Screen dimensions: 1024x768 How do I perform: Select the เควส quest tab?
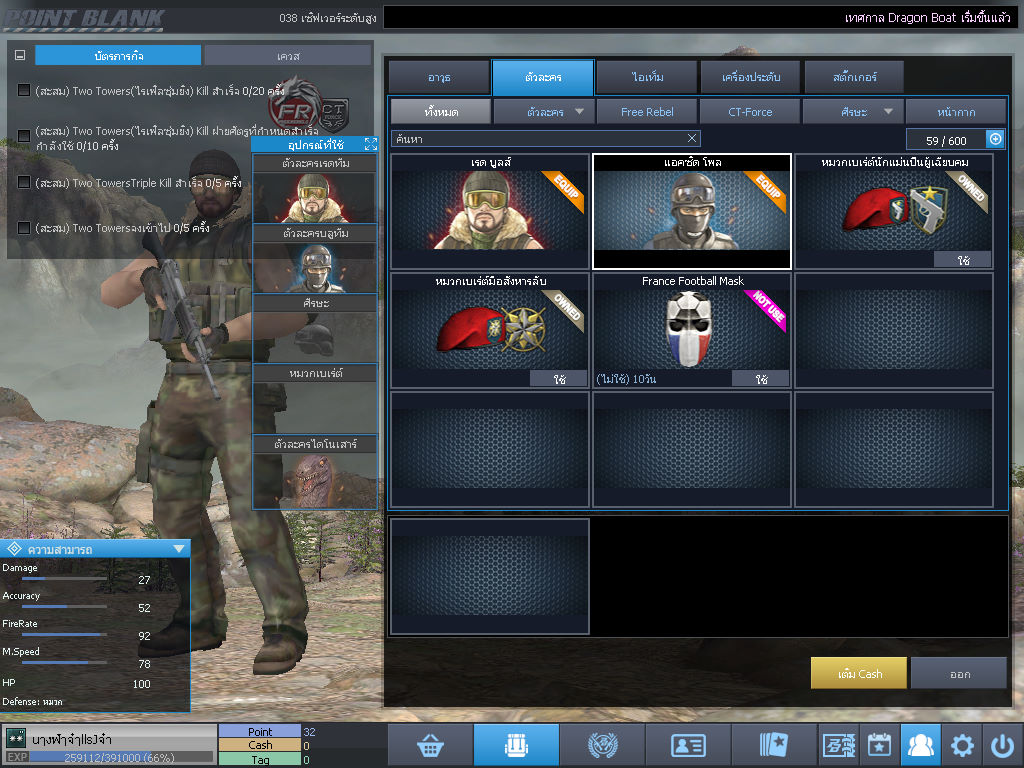288,56
